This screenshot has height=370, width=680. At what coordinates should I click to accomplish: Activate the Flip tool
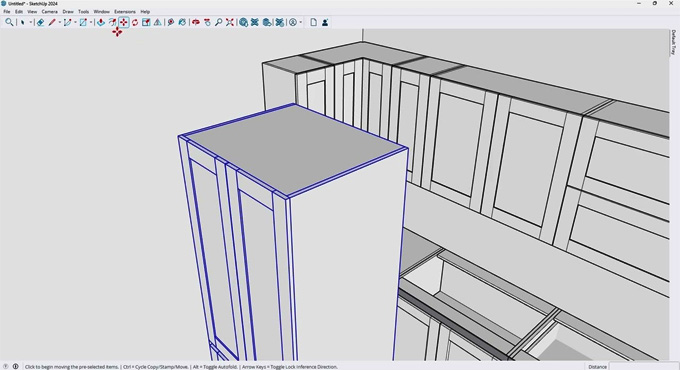157,22
